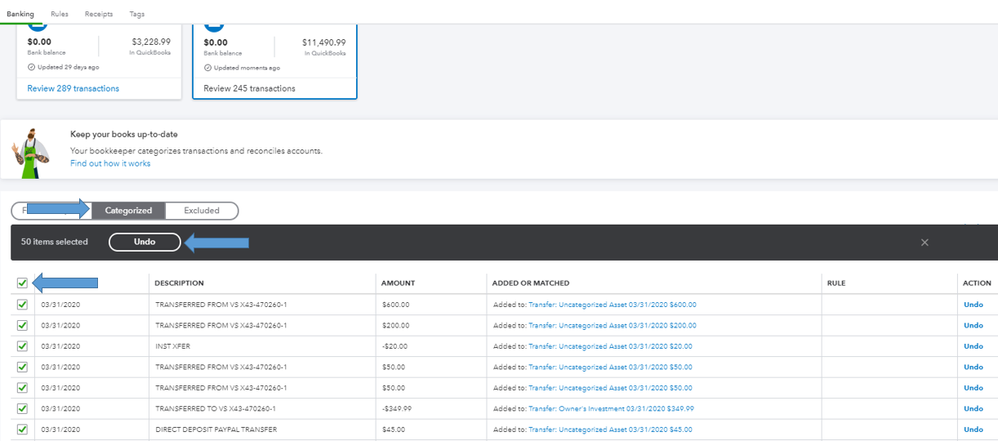Click the 50 items selected label
The image size is (998, 441).
(55, 242)
